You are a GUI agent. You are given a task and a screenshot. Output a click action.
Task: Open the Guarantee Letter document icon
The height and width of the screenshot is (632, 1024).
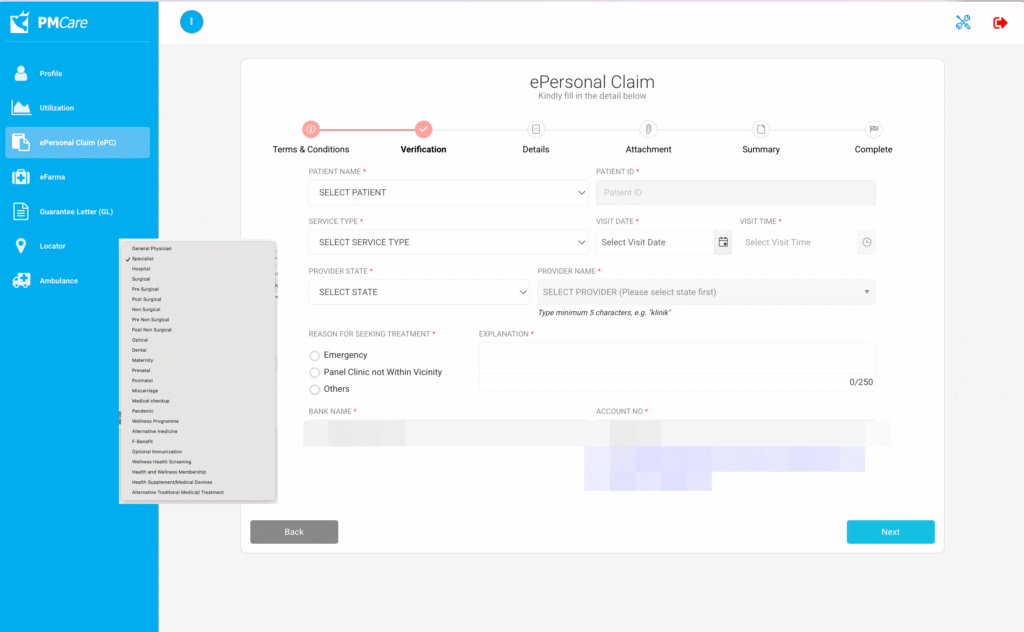tap(21, 211)
